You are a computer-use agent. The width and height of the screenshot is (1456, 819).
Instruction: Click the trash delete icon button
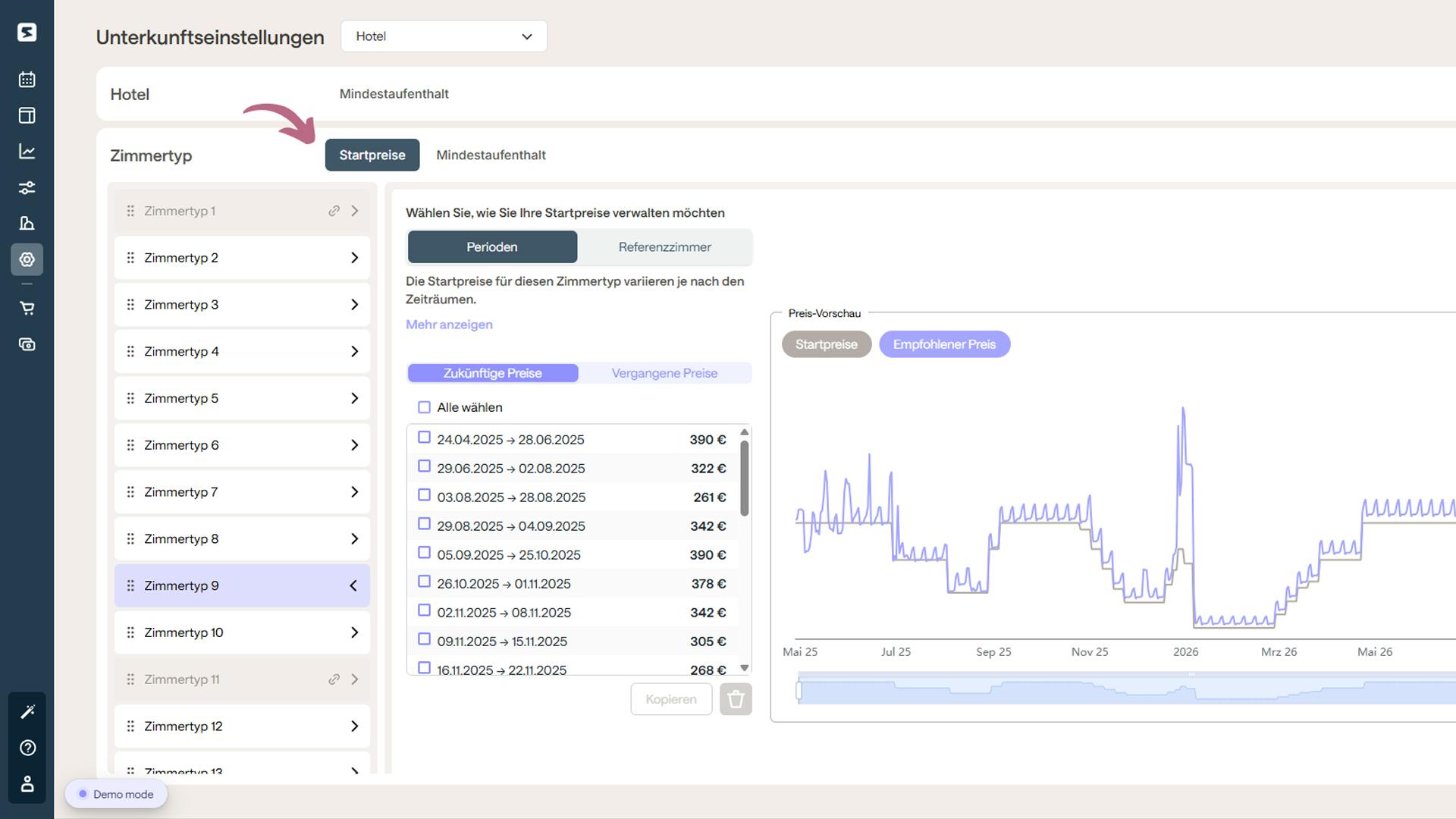pyautogui.click(x=736, y=699)
